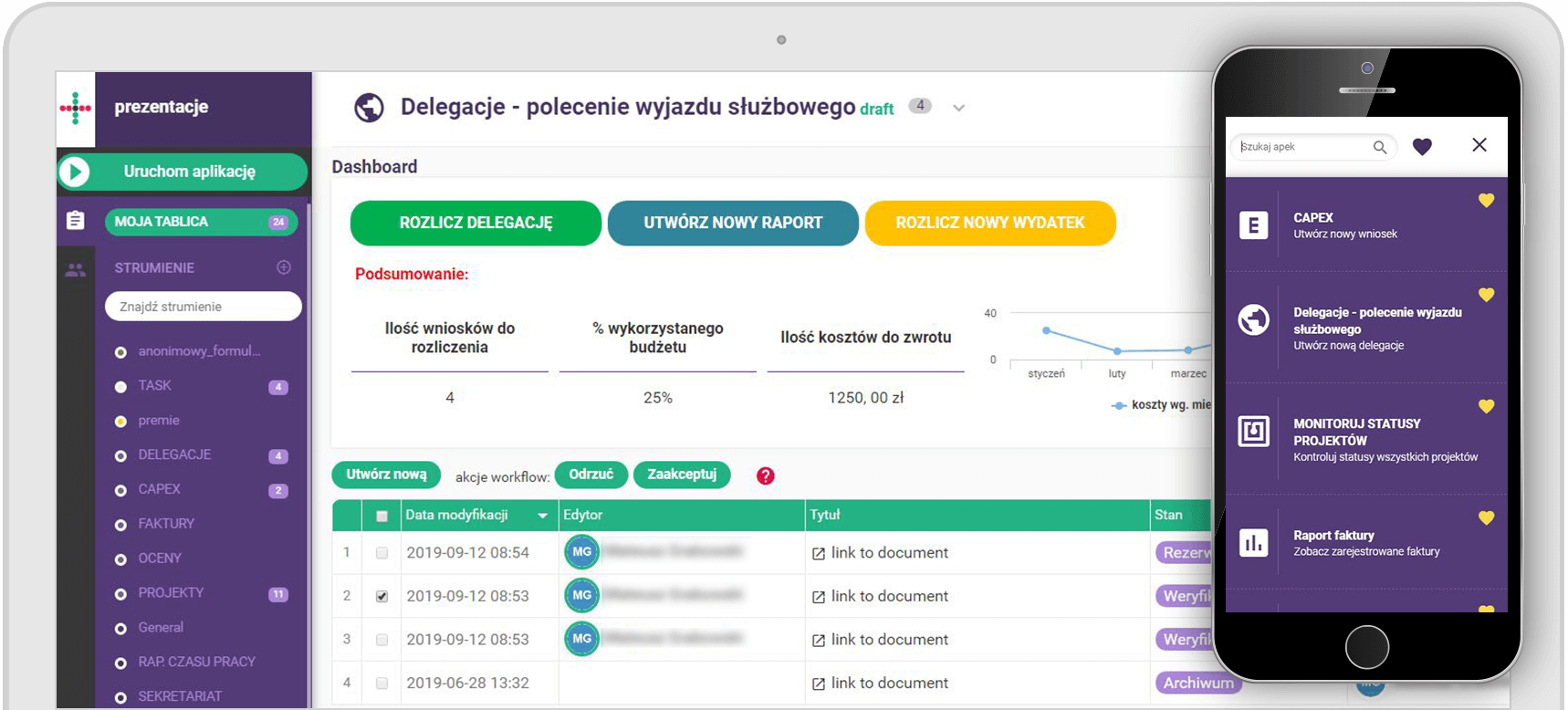The image size is (1568, 710).
Task: Toggle the select-all checkbox in table header
Action: point(382,516)
